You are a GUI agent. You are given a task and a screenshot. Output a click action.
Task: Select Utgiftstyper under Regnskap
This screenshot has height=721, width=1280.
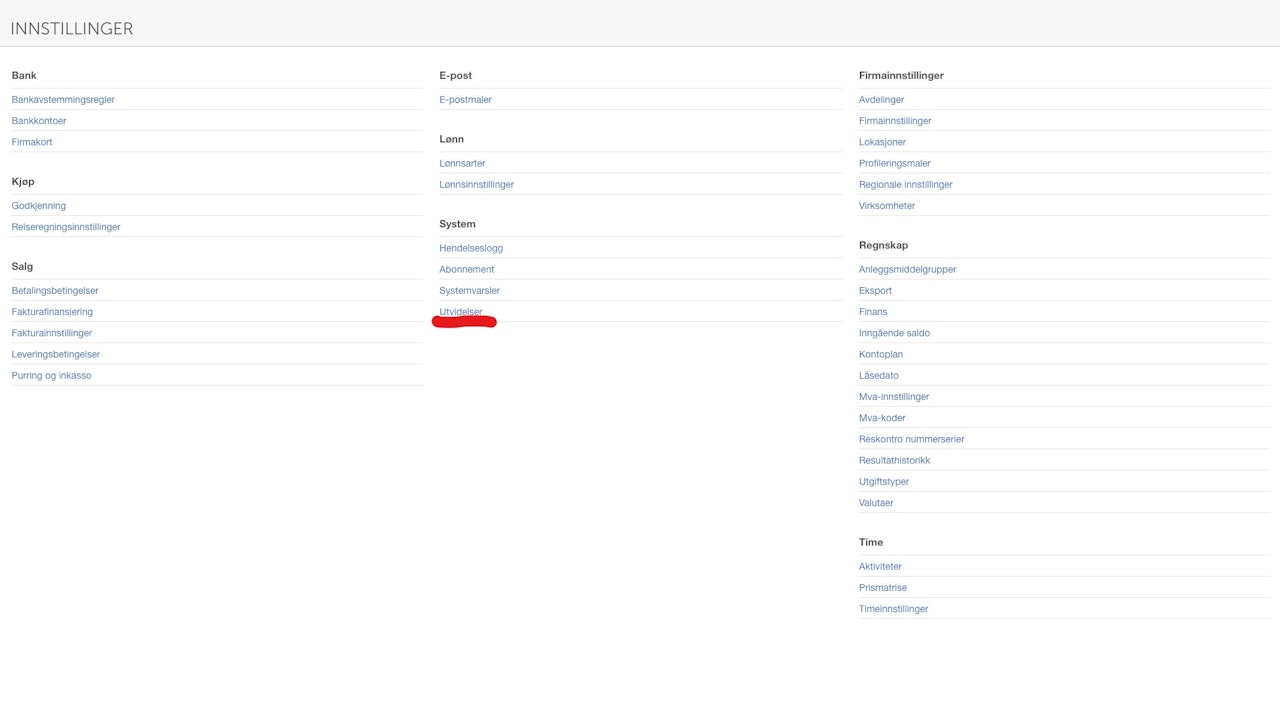(x=884, y=482)
